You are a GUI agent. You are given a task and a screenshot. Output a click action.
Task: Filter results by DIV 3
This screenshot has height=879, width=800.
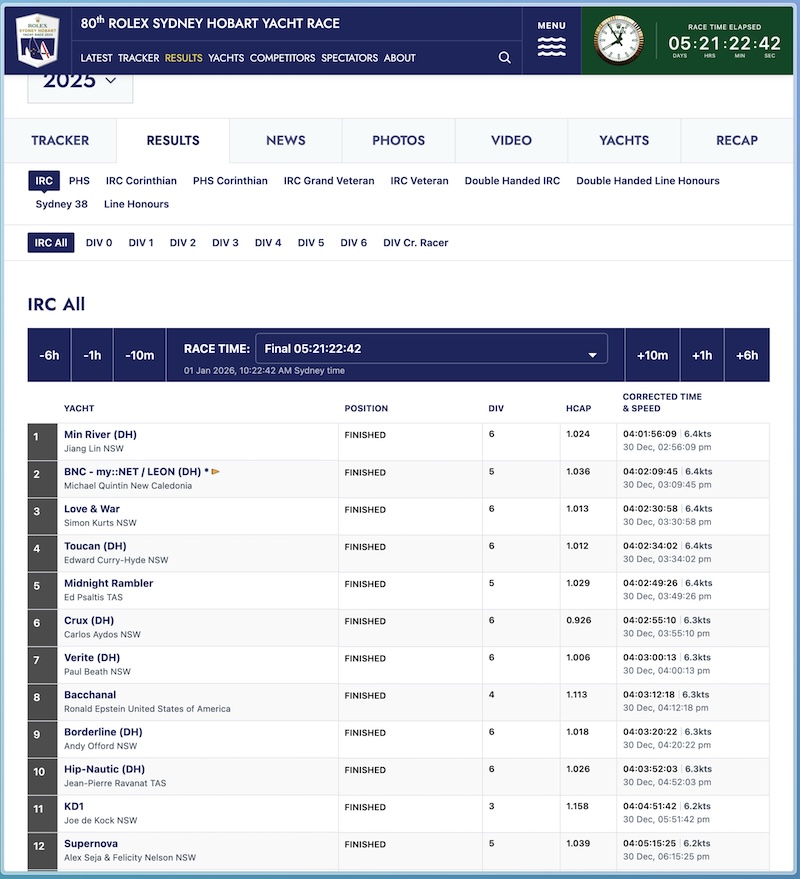point(224,242)
